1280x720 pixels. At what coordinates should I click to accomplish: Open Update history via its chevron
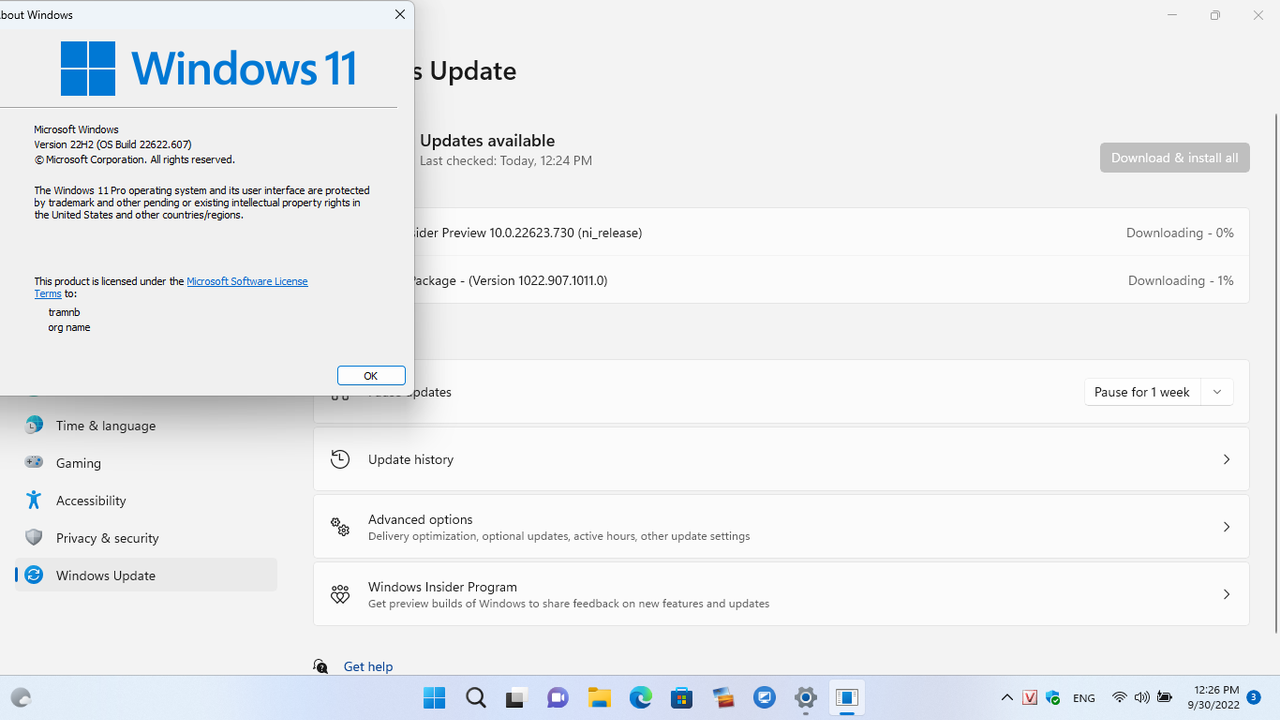(x=1226, y=460)
